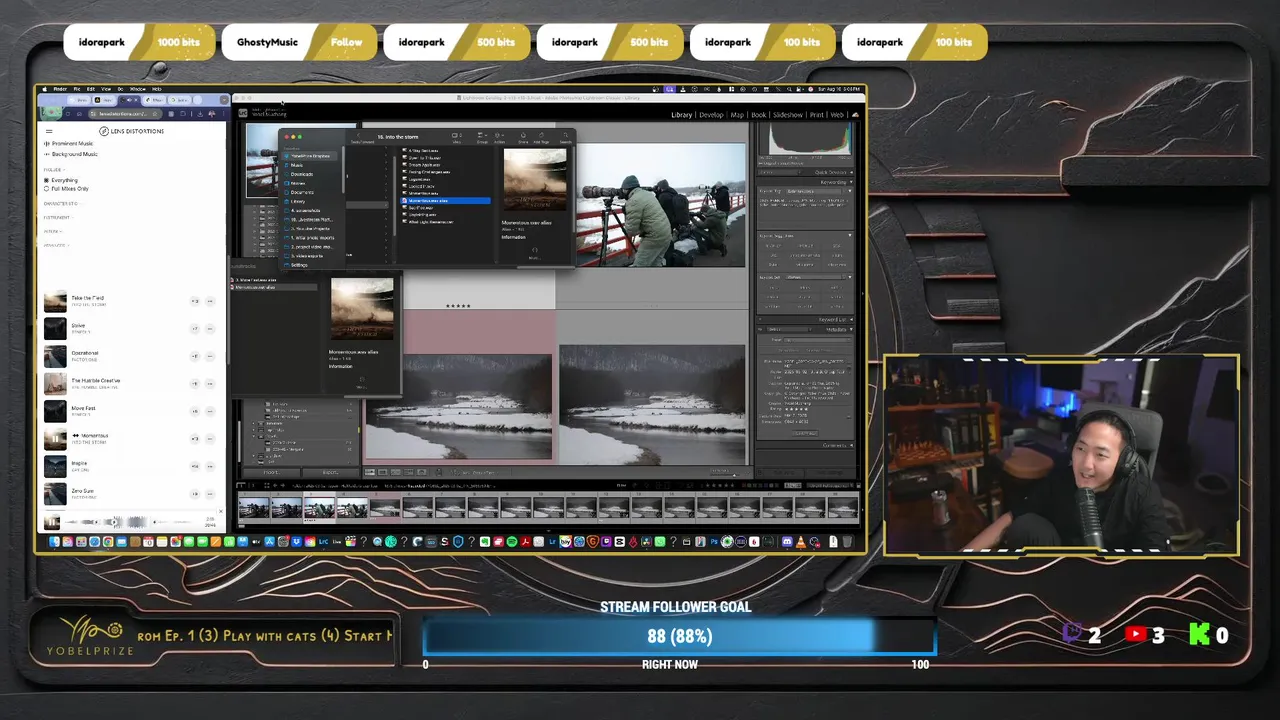Switch to Lightroom Web module
Viewport: 1280px width, 720px height.
[838, 115]
